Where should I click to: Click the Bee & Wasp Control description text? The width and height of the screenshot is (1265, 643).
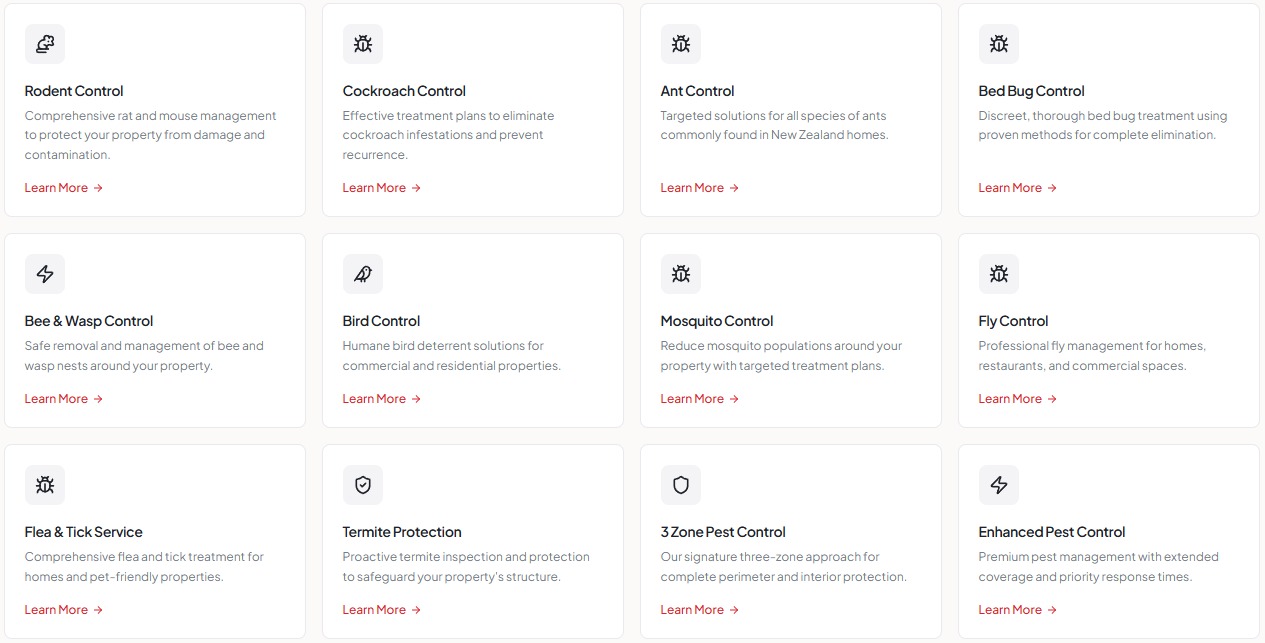click(144, 356)
